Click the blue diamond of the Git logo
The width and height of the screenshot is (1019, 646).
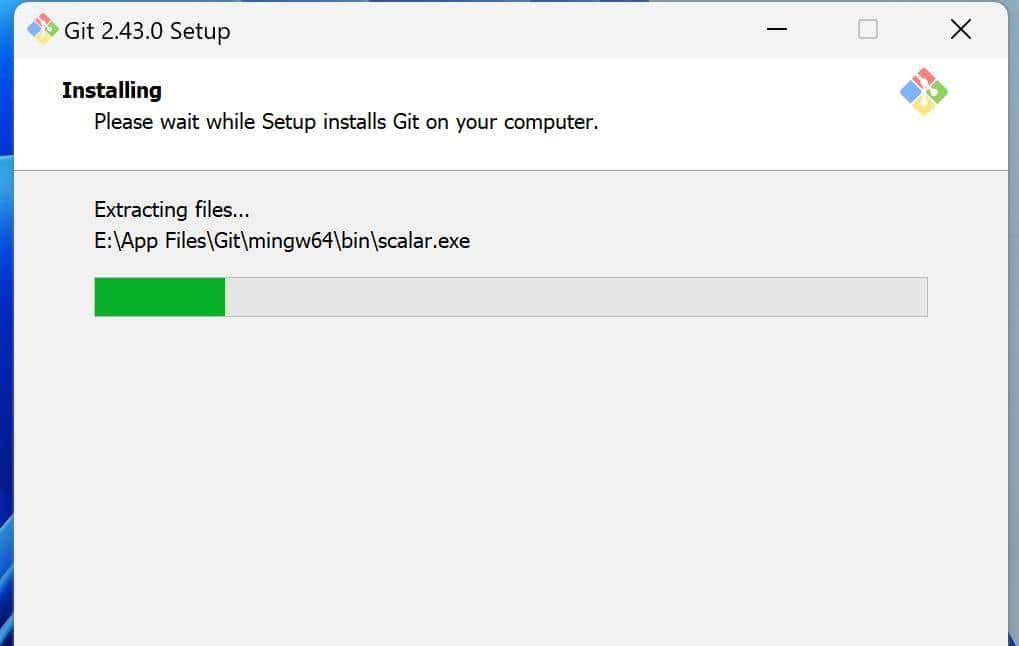tap(911, 89)
